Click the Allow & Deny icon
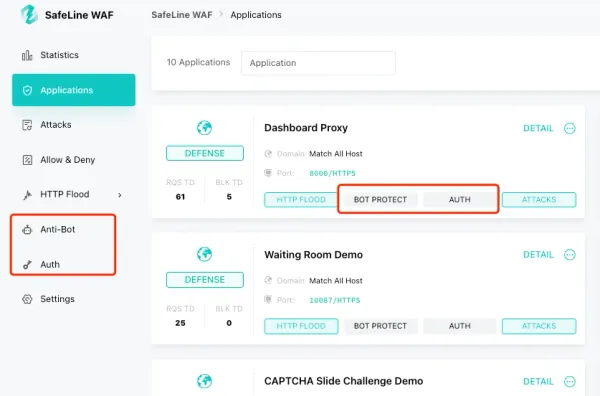This screenshot has width=600, height=396. coord(27,160)
